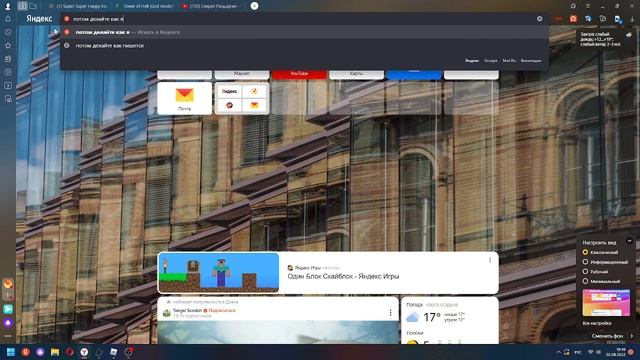
Task: Create a new tab group
Action: point(33,6)
